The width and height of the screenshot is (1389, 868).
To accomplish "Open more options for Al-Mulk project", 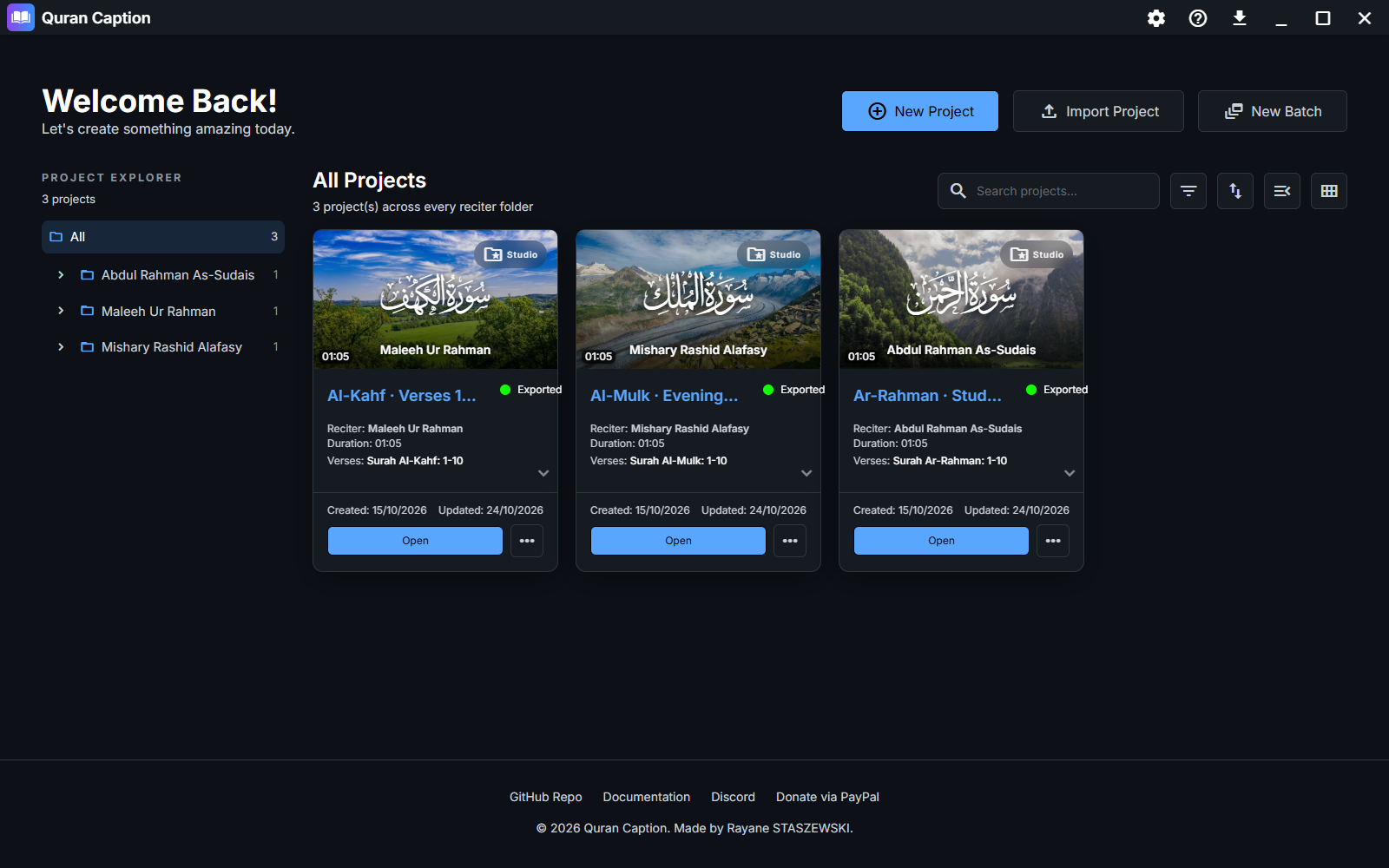I will click(x=790, y=541).
